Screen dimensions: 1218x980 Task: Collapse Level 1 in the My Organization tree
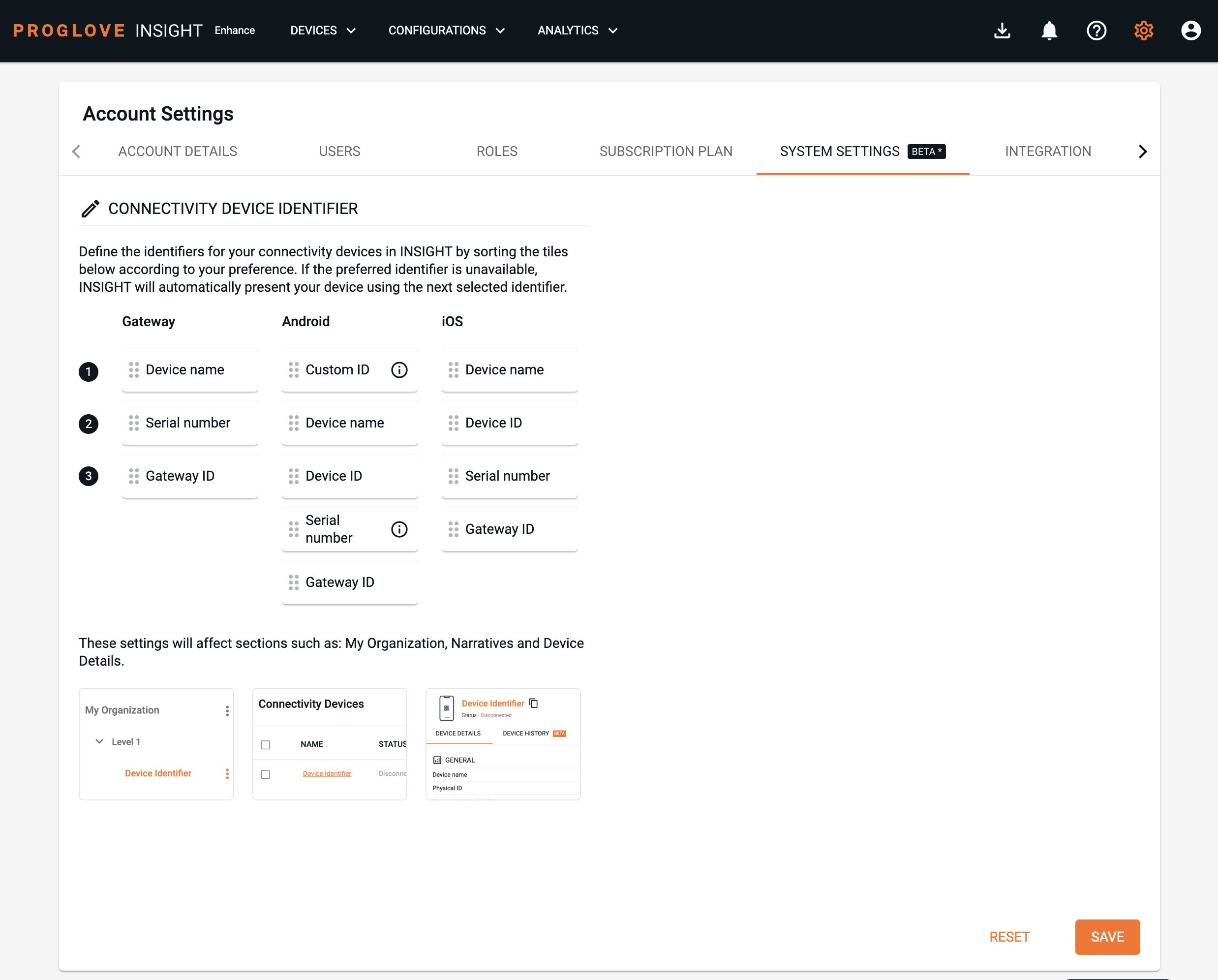coord(99,741)
